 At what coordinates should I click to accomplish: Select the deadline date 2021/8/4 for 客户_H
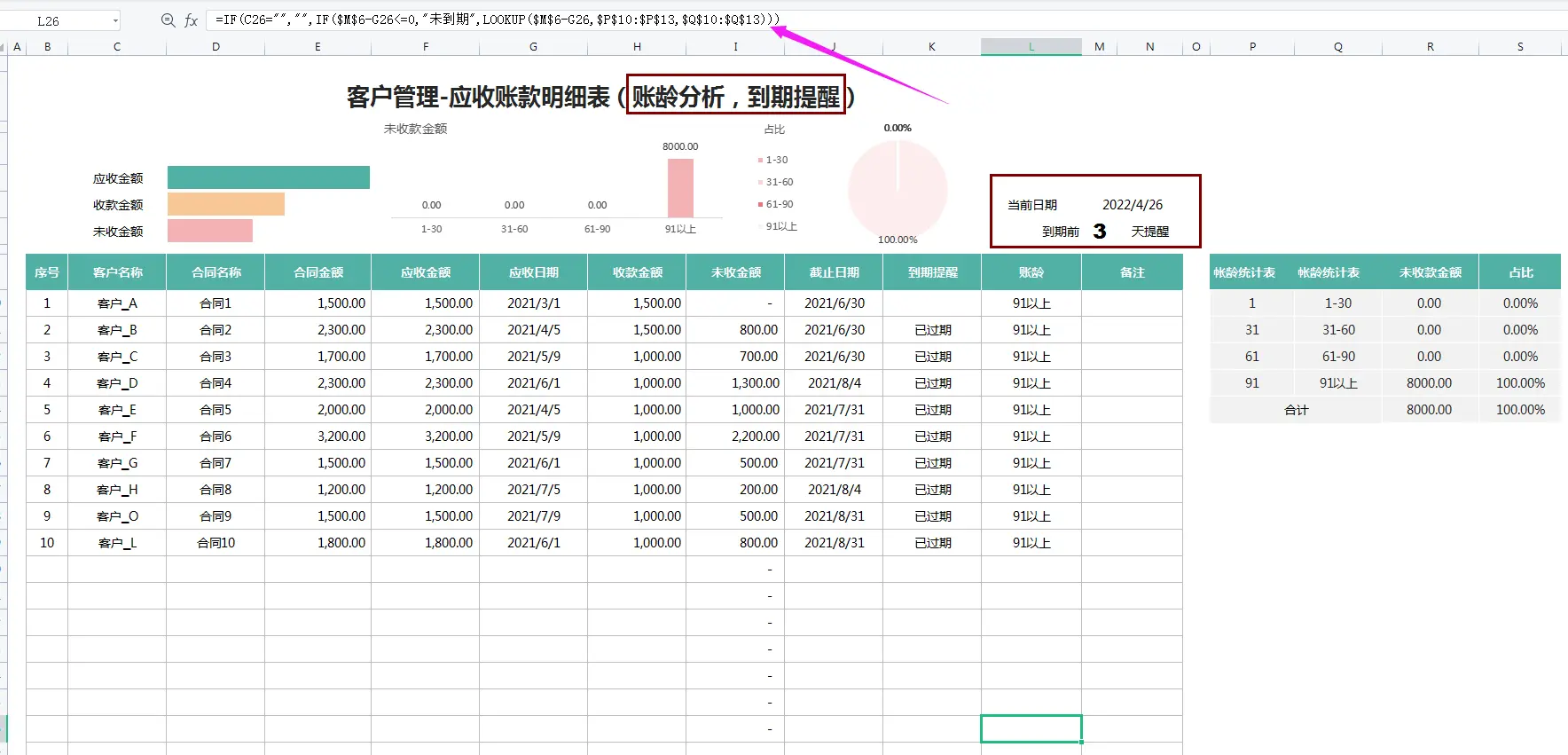point(834,490)
